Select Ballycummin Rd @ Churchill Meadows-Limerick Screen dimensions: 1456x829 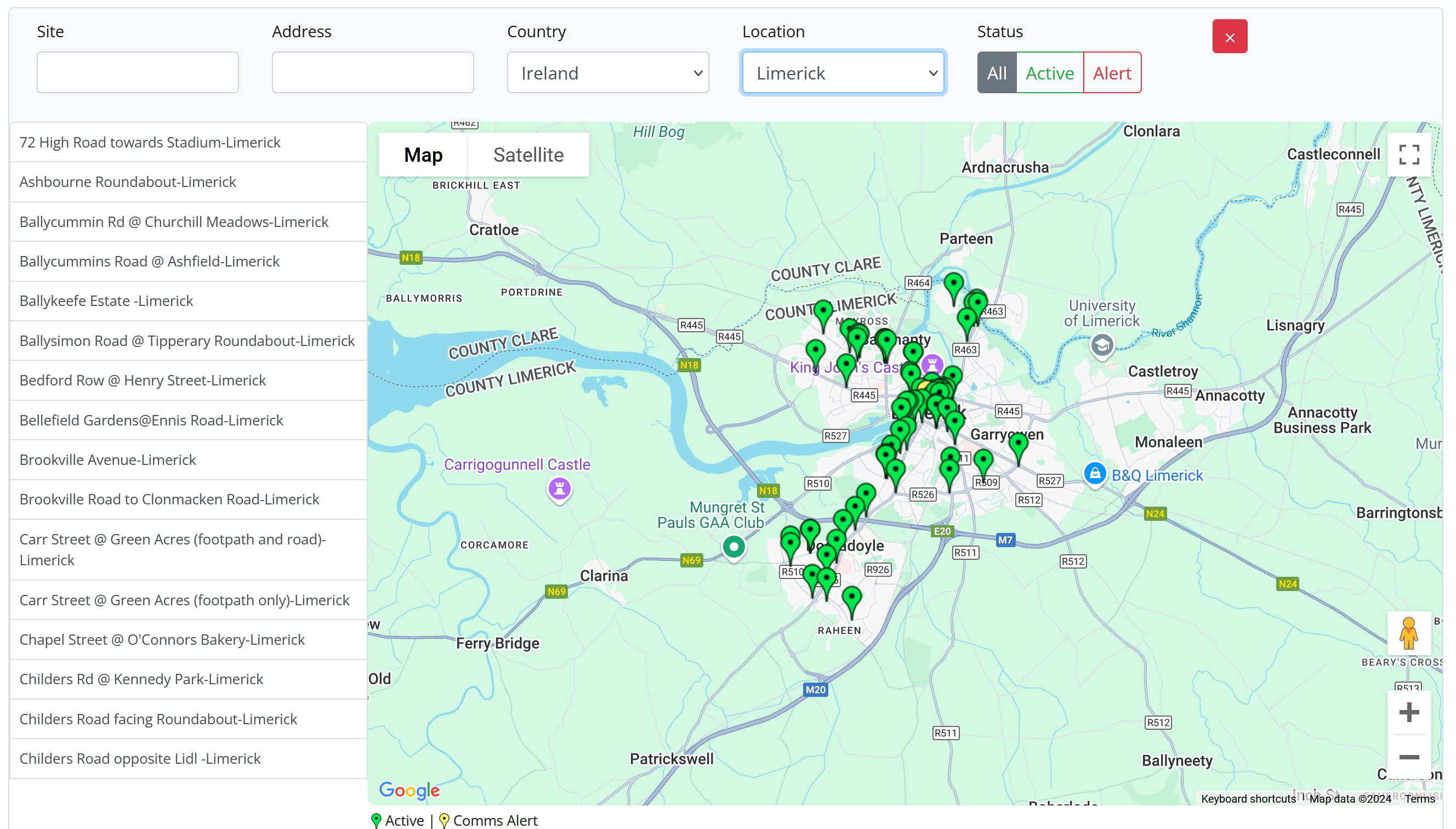pos(188,222)
